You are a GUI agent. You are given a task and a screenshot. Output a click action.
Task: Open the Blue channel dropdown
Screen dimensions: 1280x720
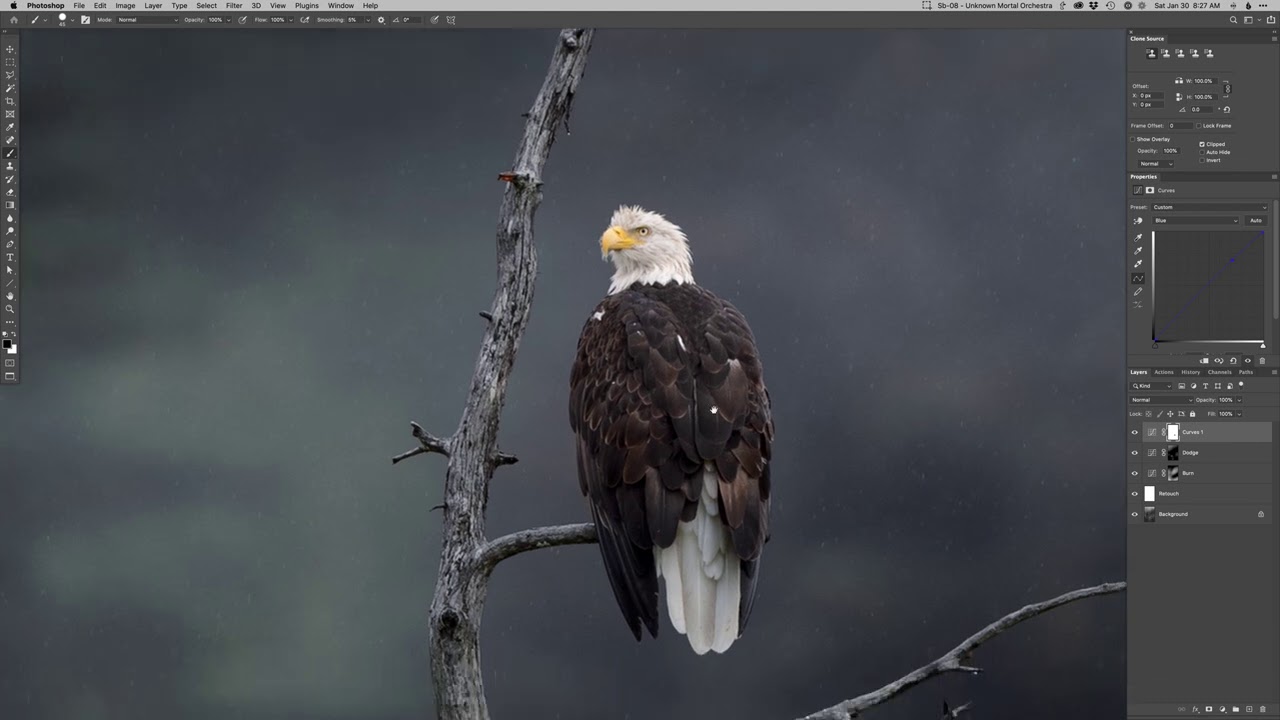(1196, 220)
